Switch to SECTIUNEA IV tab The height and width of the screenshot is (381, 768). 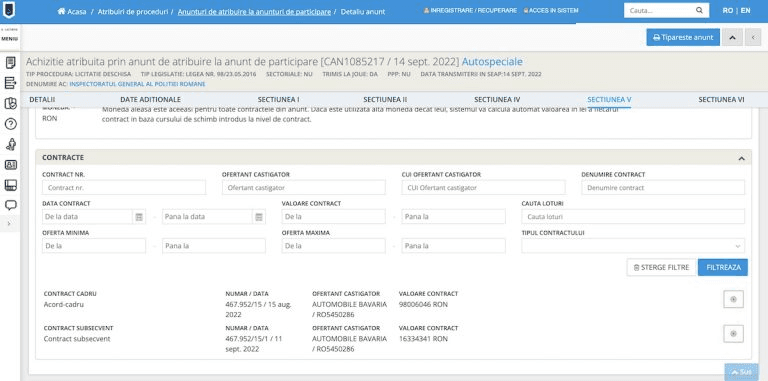pos(497,99)
